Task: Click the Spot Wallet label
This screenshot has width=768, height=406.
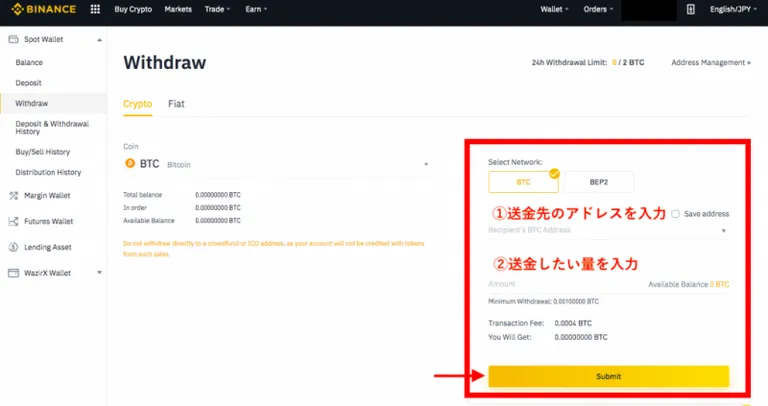Action: coord(44,39)
